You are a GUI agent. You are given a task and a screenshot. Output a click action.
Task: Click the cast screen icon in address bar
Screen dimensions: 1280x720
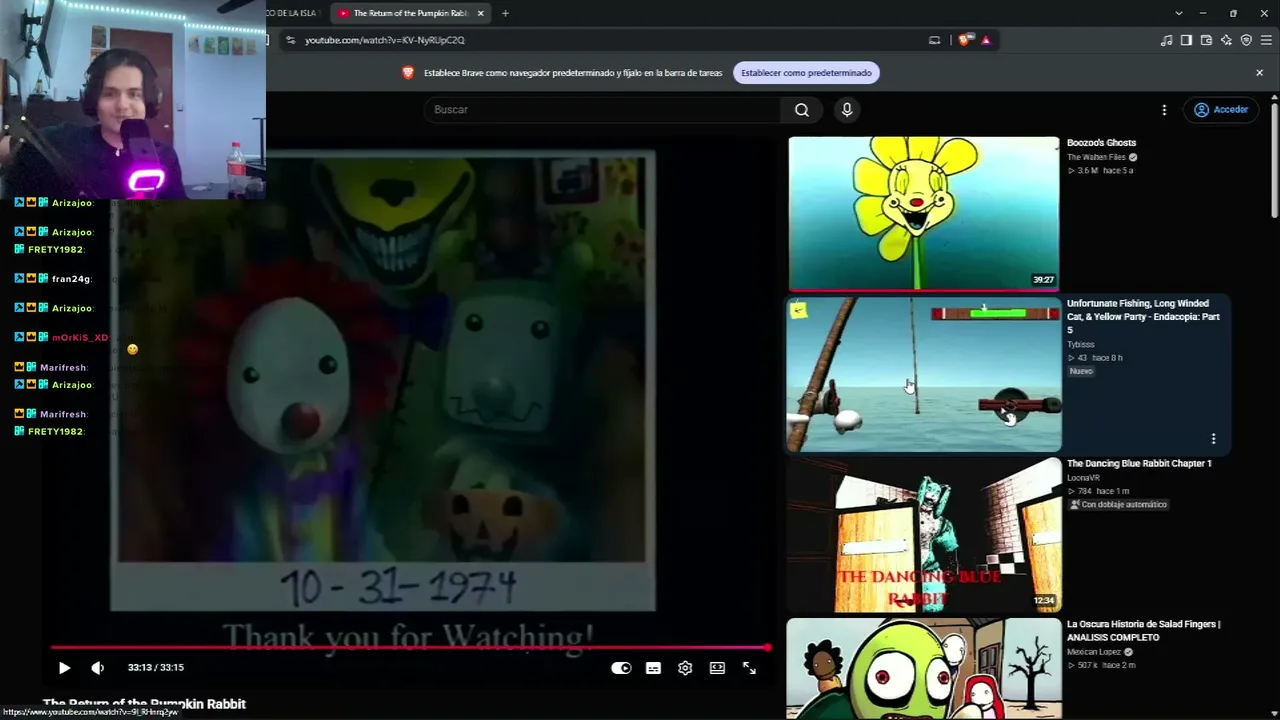[935, 40]
